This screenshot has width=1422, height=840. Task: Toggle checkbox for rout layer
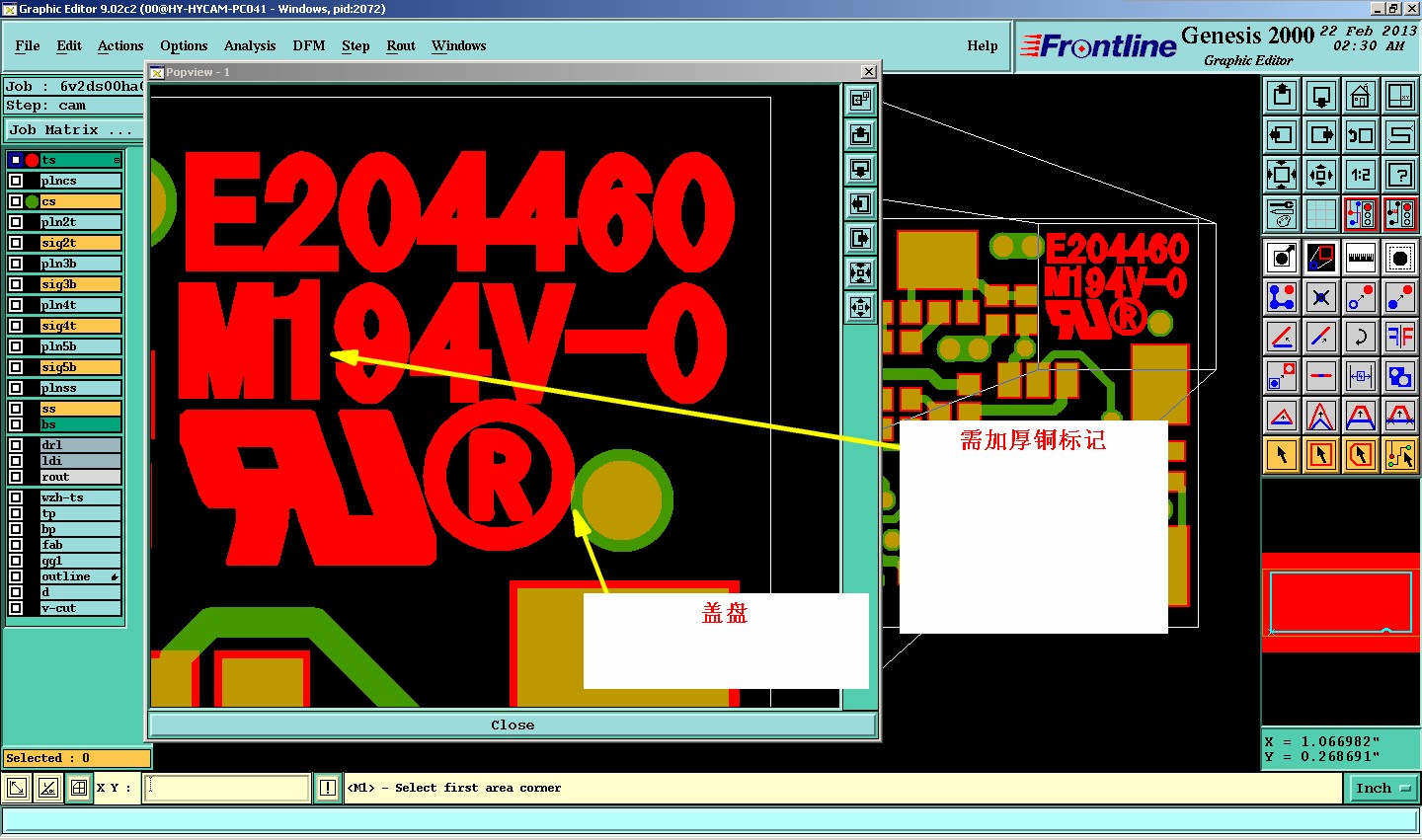tap(16, 477)
